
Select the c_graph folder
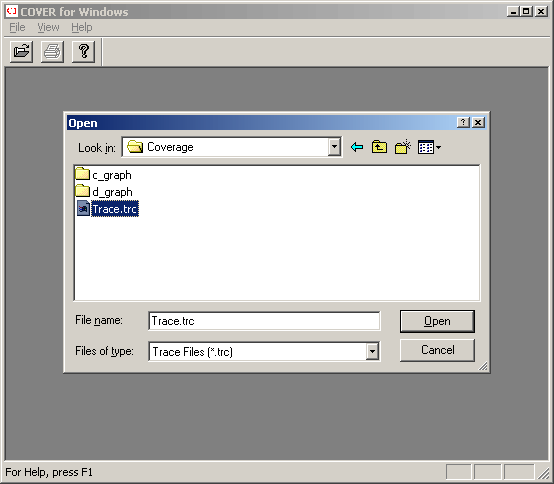point(104,175)
